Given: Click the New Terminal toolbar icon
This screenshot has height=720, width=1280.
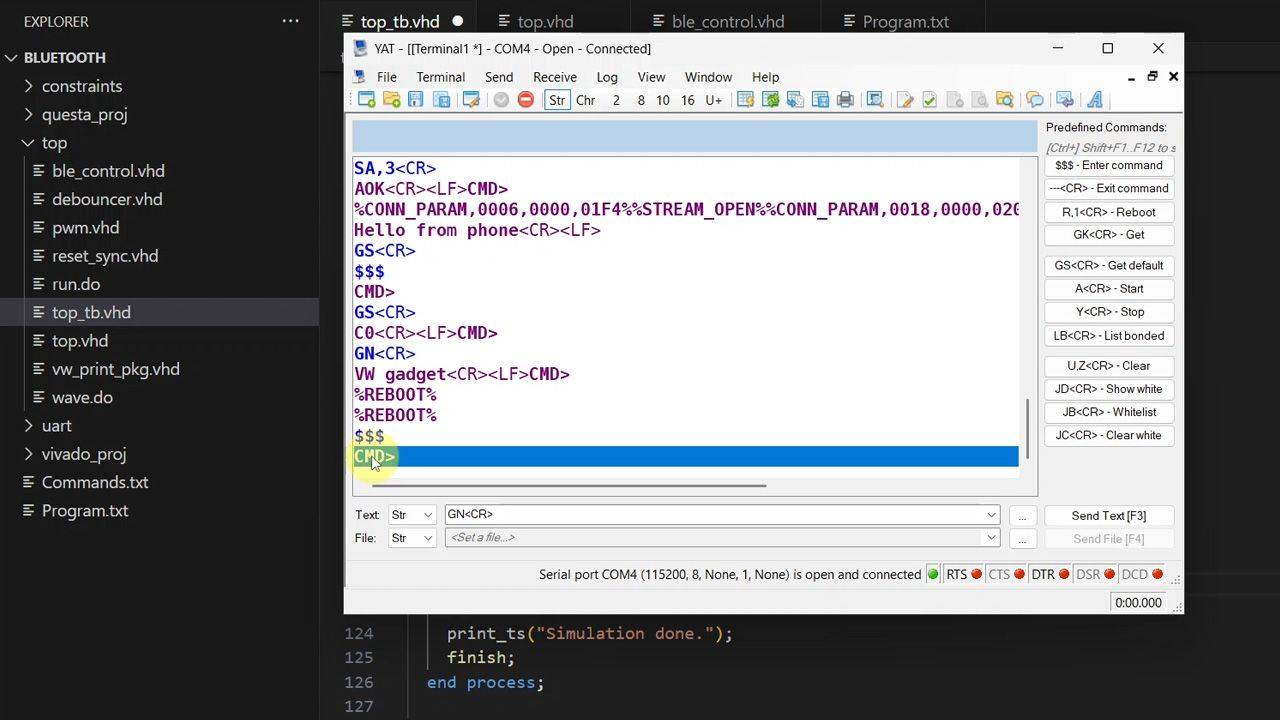Looking at the screenshot, I should coord(367,100).
